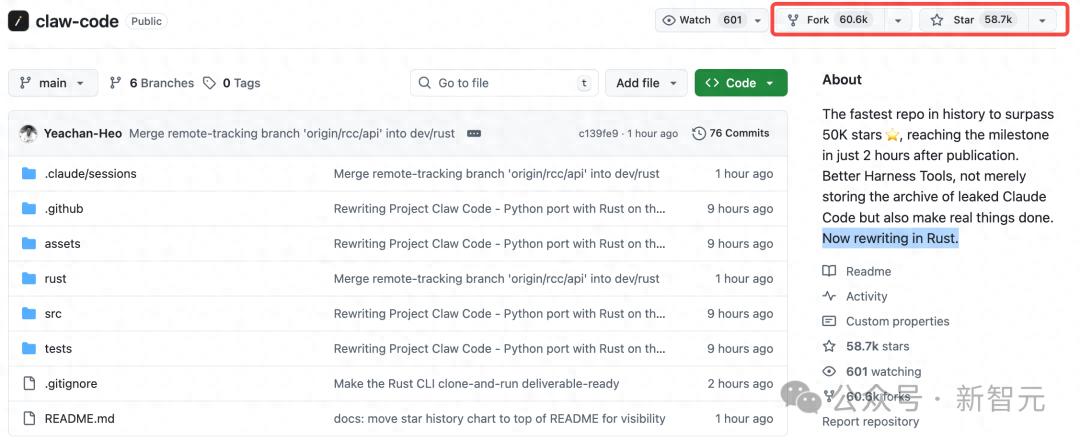Screen dimensions: 1080x442
Task: Open the star lists dropdown arrow
Action: pos(1042,21)
